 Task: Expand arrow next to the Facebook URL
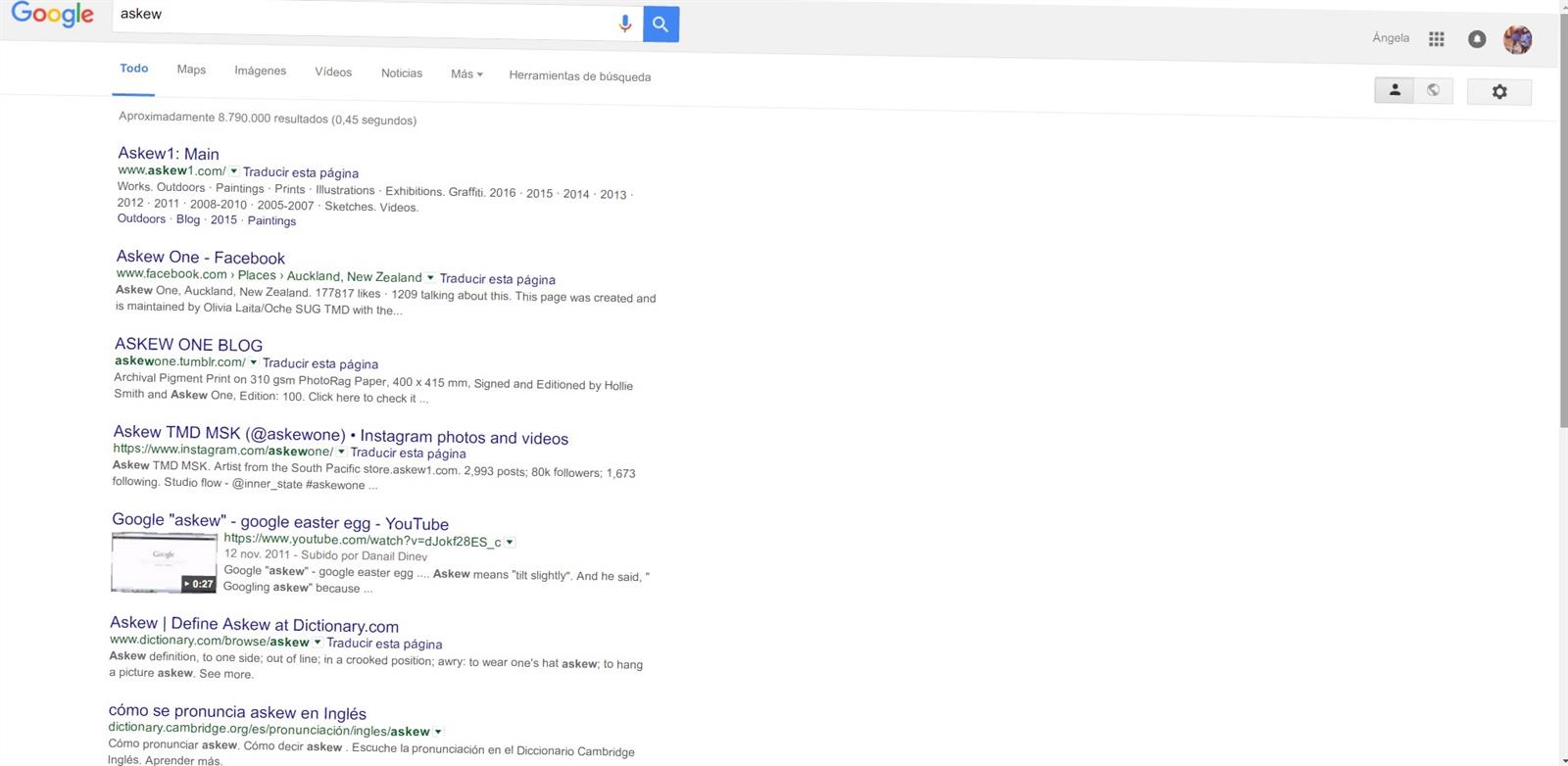pyautogui.click(x=430, y=278)
